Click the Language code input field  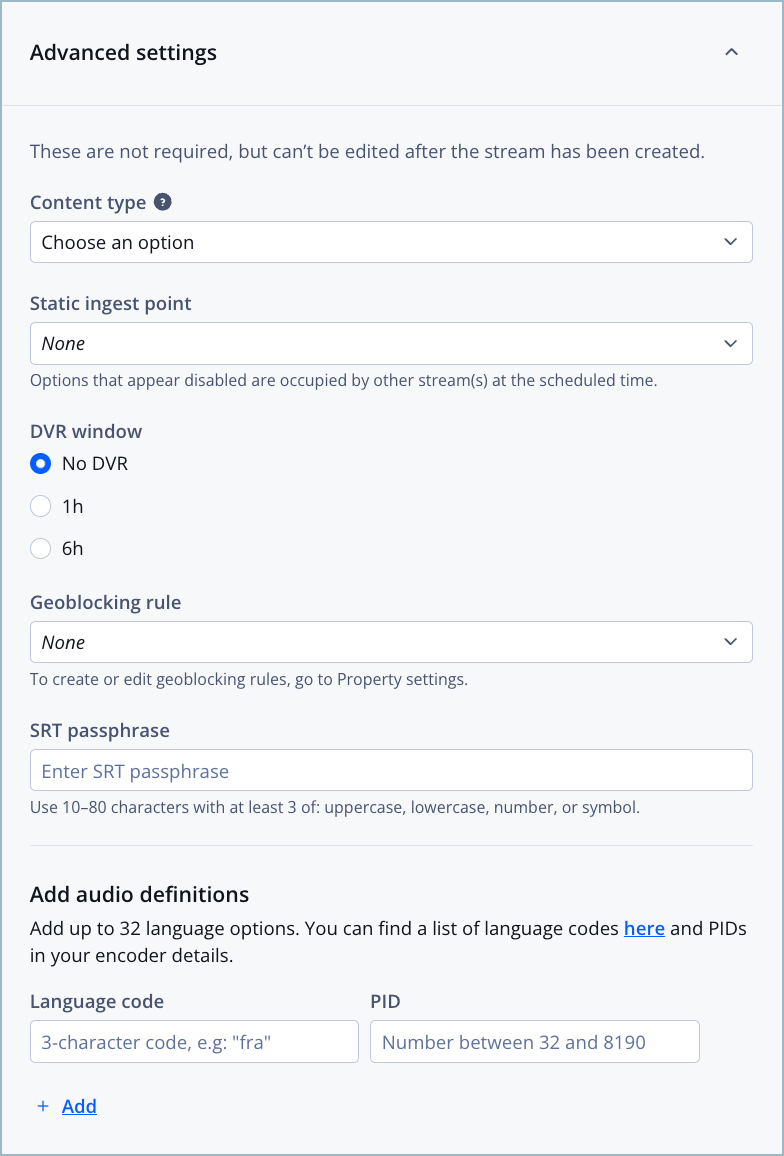(x=194, y=1041)
